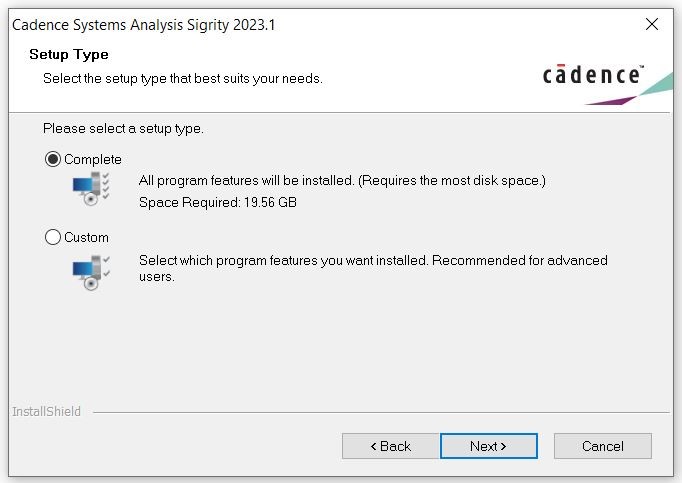This screenshot has height=483, width=682.
Task: Click the Setup Type heading
Action: [69, 54]
